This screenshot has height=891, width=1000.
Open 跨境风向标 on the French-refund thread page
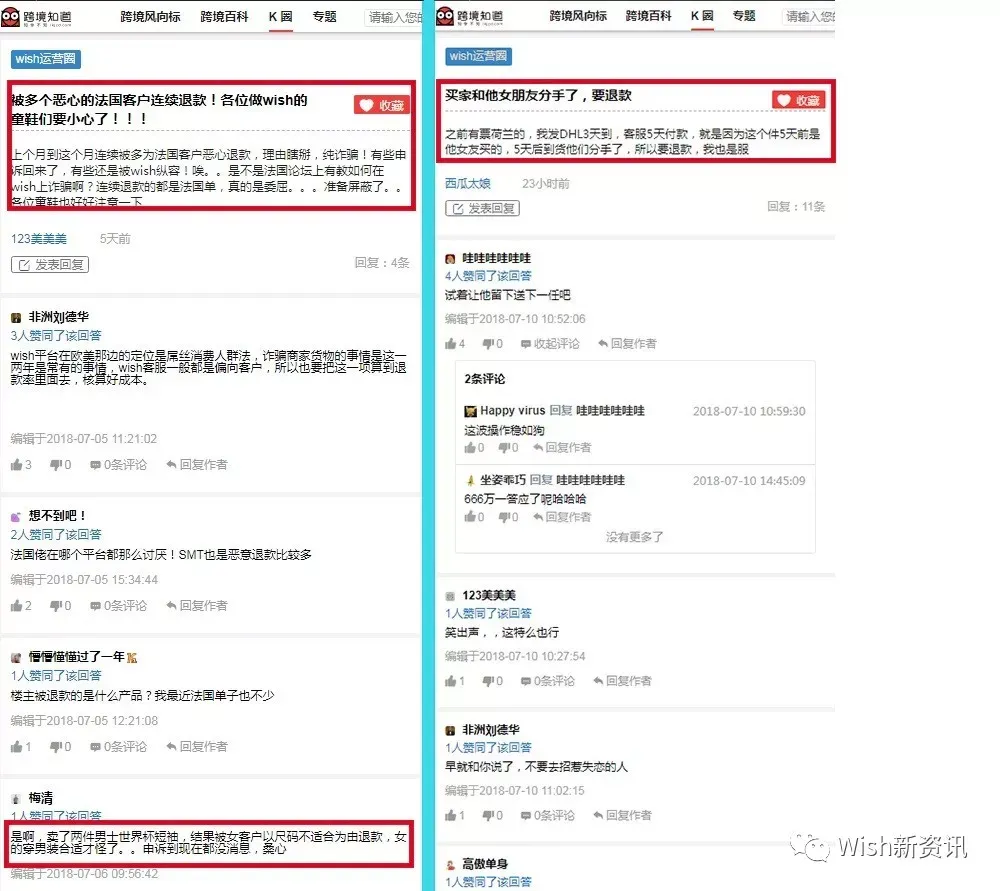pos(151,17)
